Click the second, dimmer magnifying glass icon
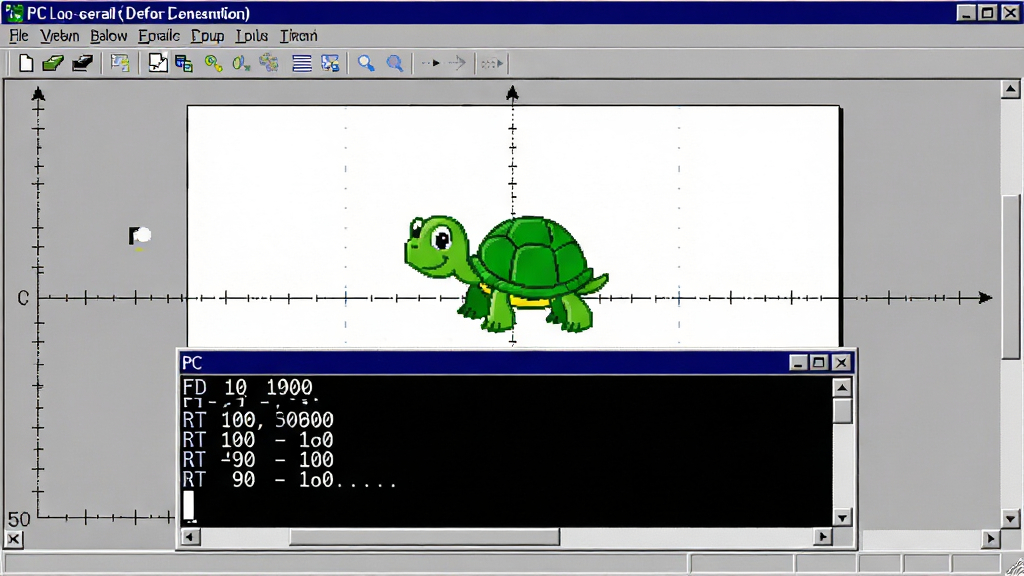 (395, 63)
